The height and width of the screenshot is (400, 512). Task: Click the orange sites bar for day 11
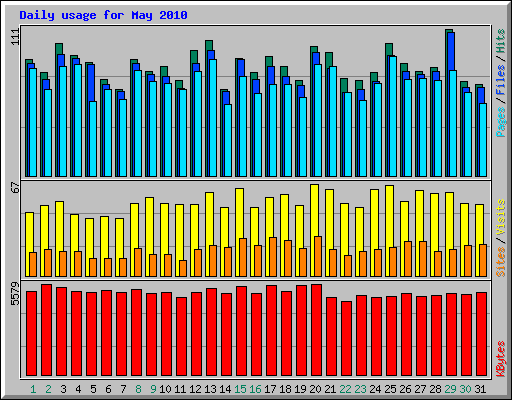[x=183, y=268]
